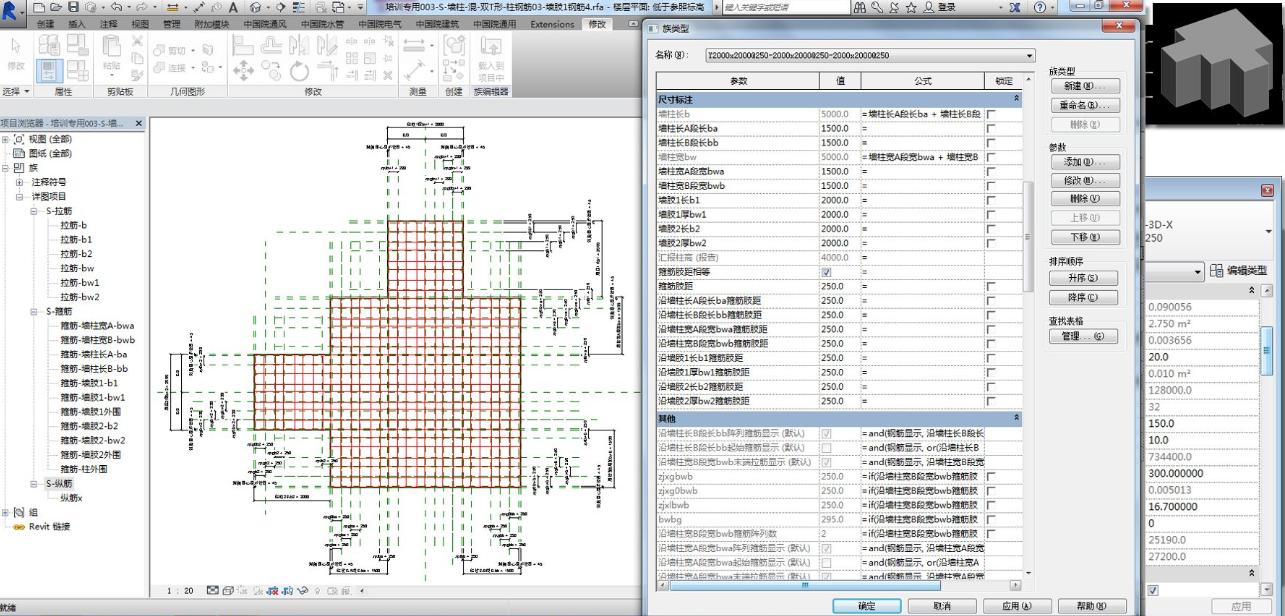1285x616 pixels.
Task: Click the view scale 1 : 20 control
Action: (x=181, y=590)
